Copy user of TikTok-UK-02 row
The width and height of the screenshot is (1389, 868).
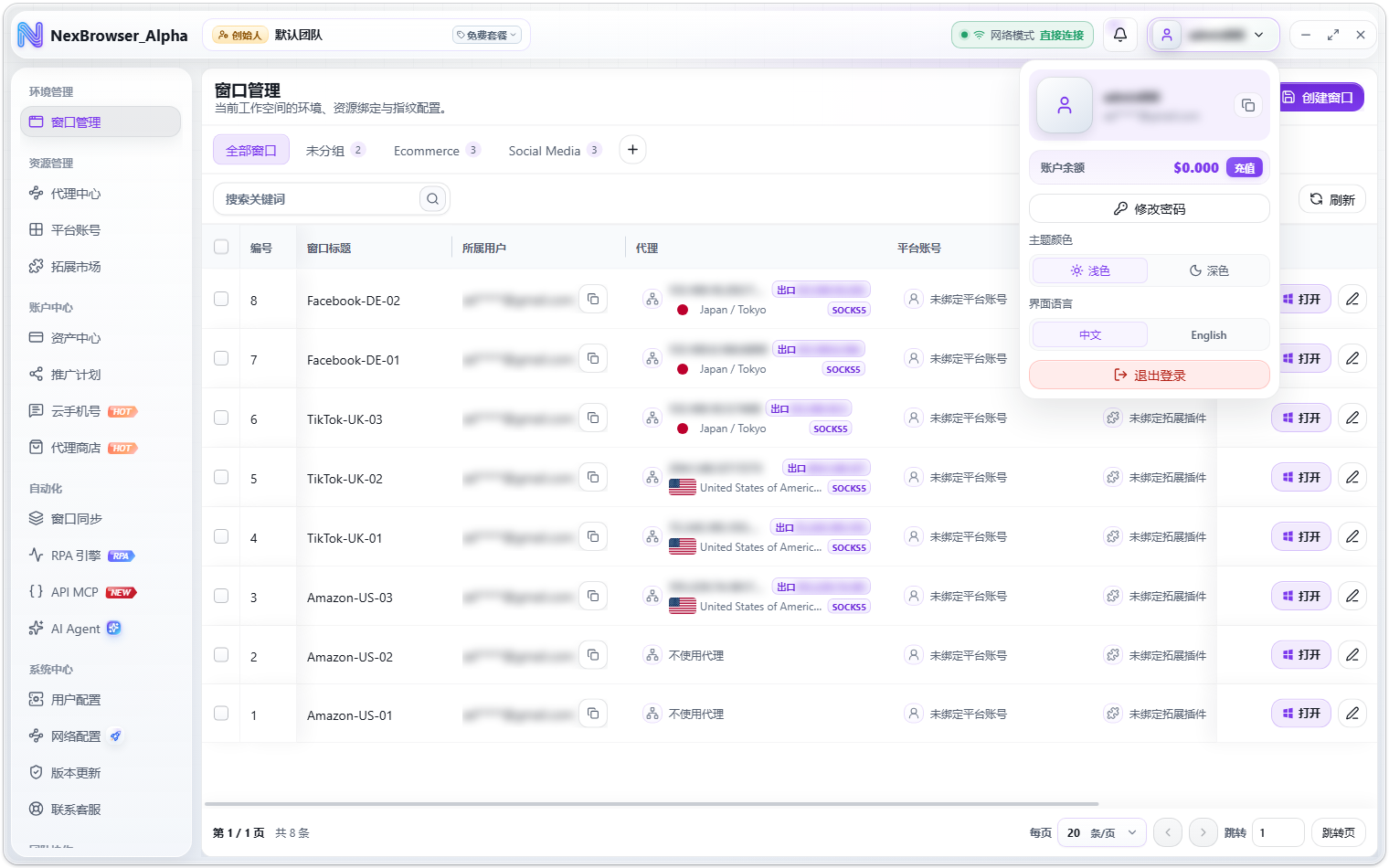[x=593, y=477]
